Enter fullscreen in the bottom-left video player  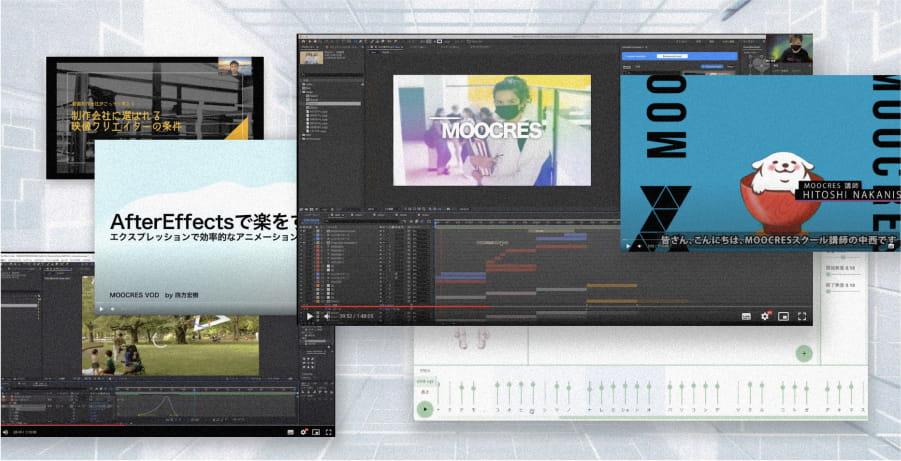tap(329, 432)
